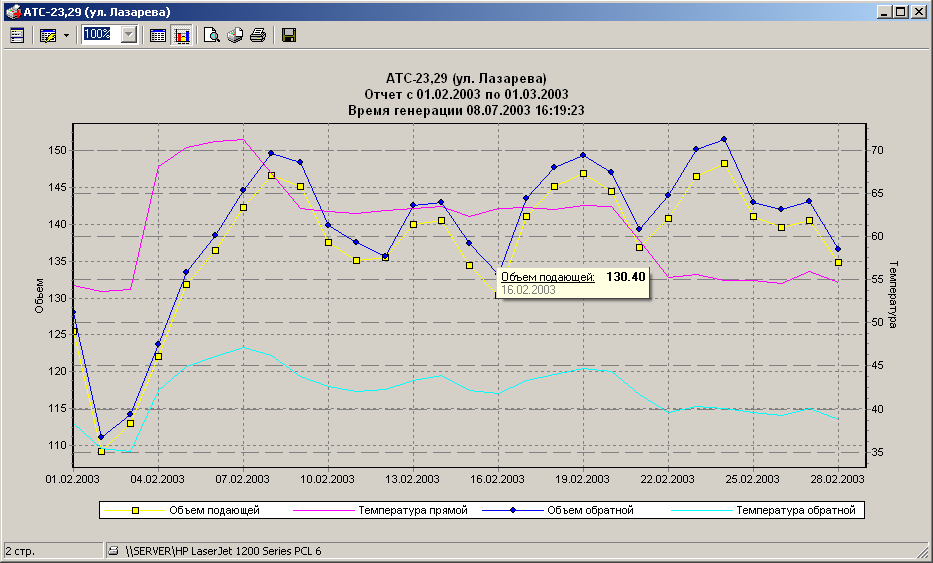Click the tooltip value 130.40
Image resolution: width=933 pixels, height=563 pixels.
pyautogui.click(x=625, y=277)
